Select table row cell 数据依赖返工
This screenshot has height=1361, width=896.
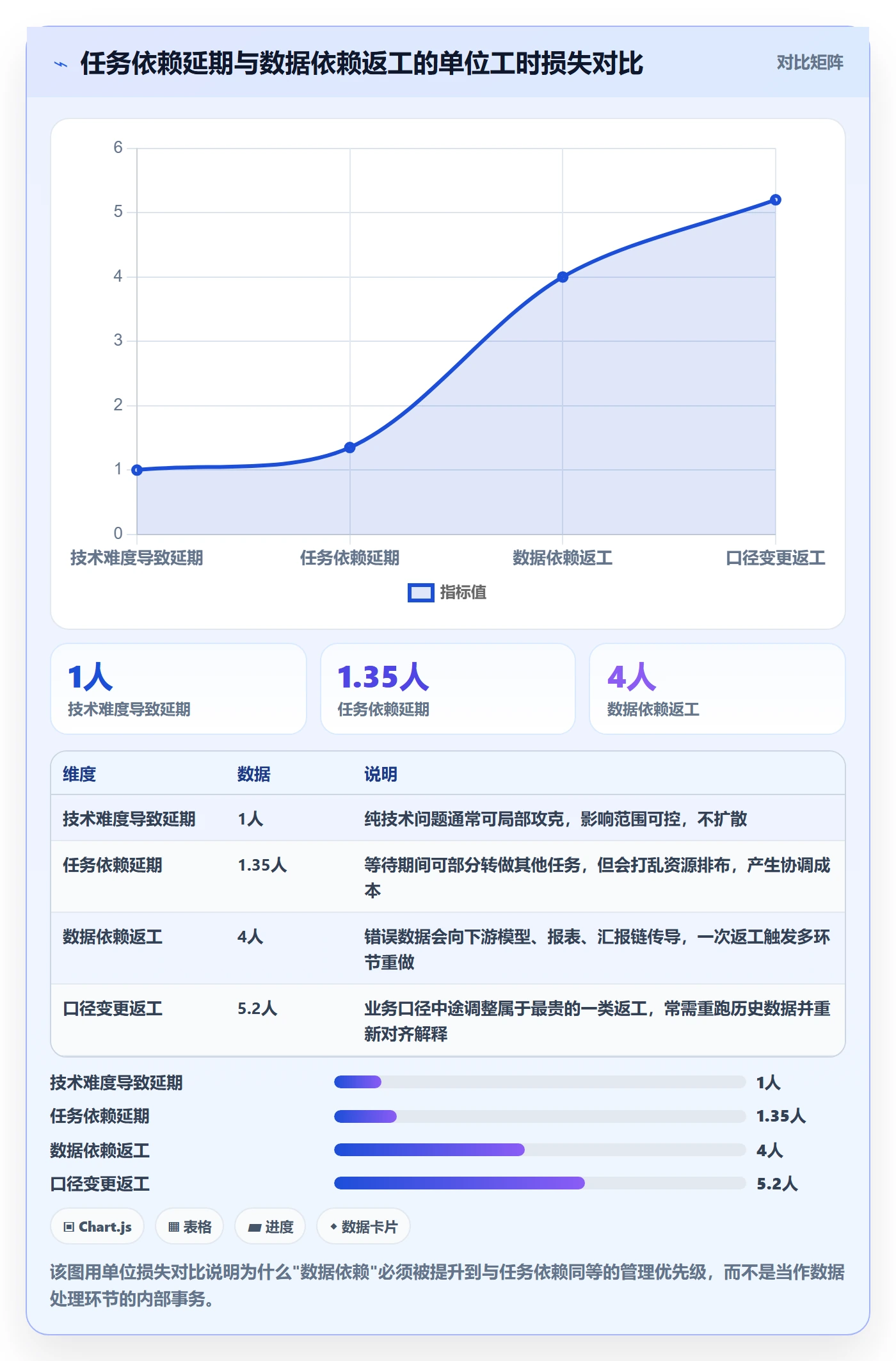pos(113,937)
